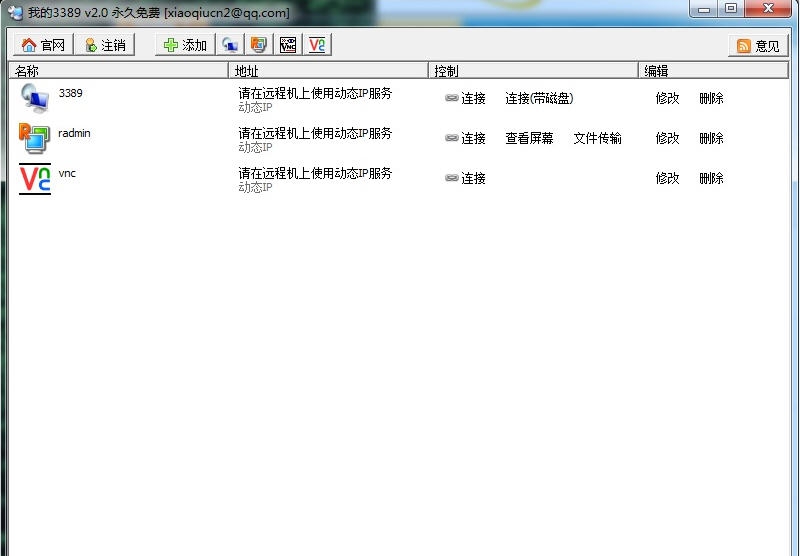Screen dimensions: 800x556
Task: Click the 地址 column header
Action: [x=329, y=71]
